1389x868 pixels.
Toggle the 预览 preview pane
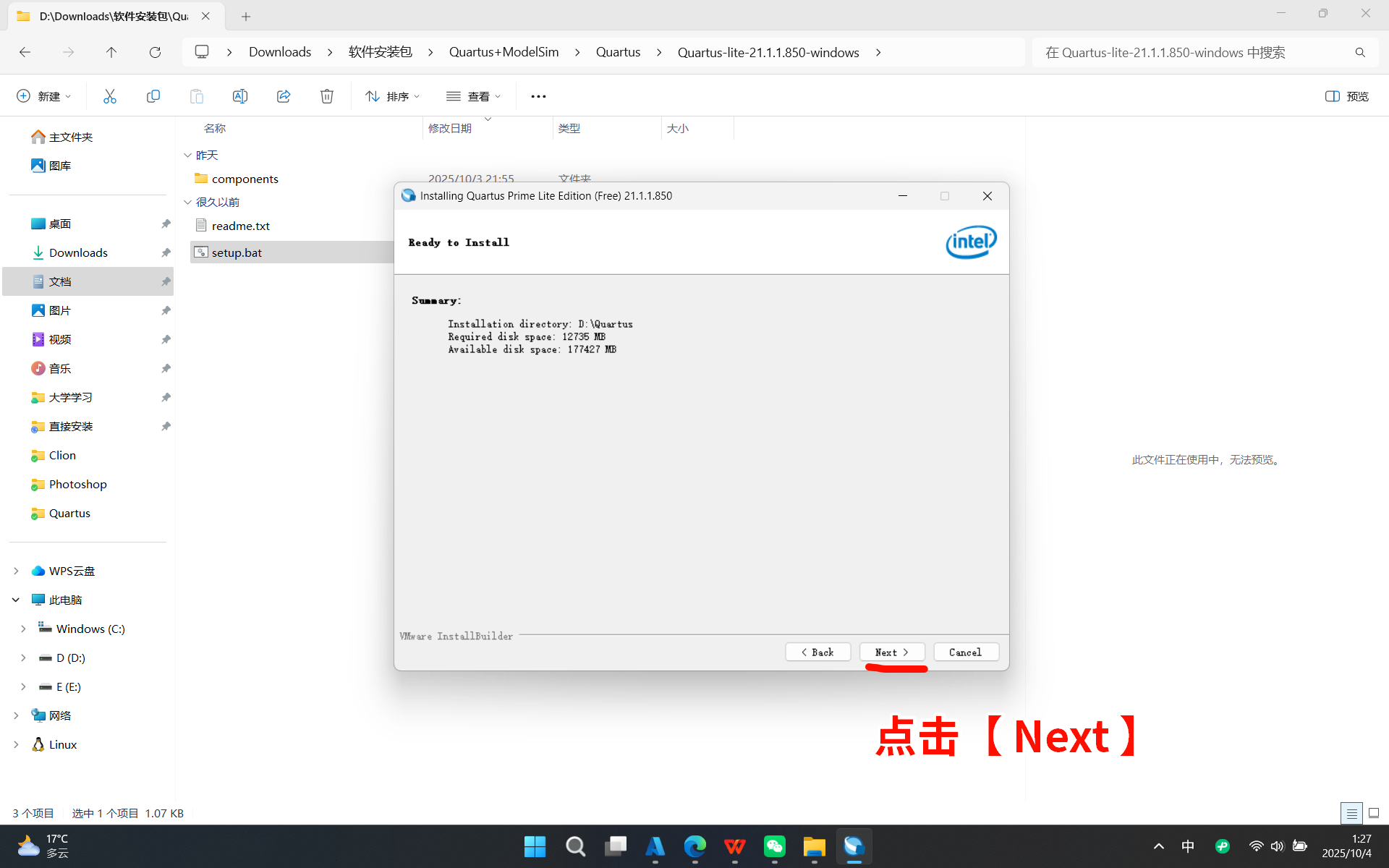(1347, 96)
